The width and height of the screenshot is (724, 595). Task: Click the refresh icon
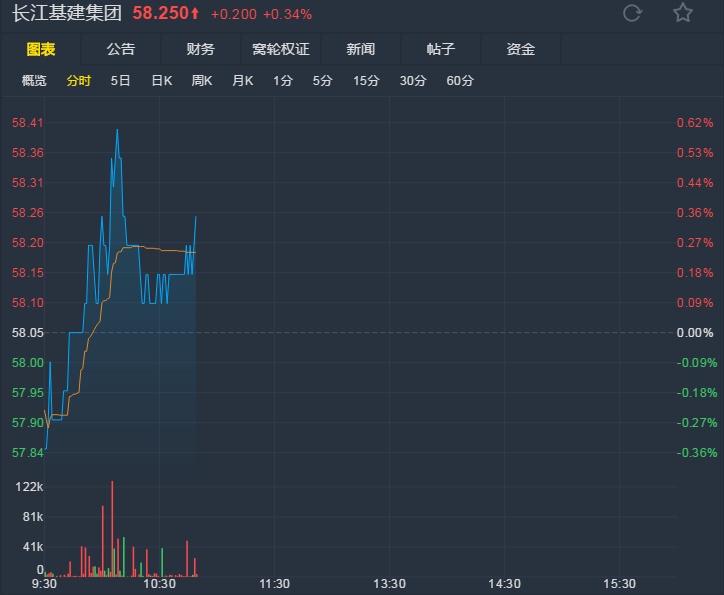click(632, 13)
